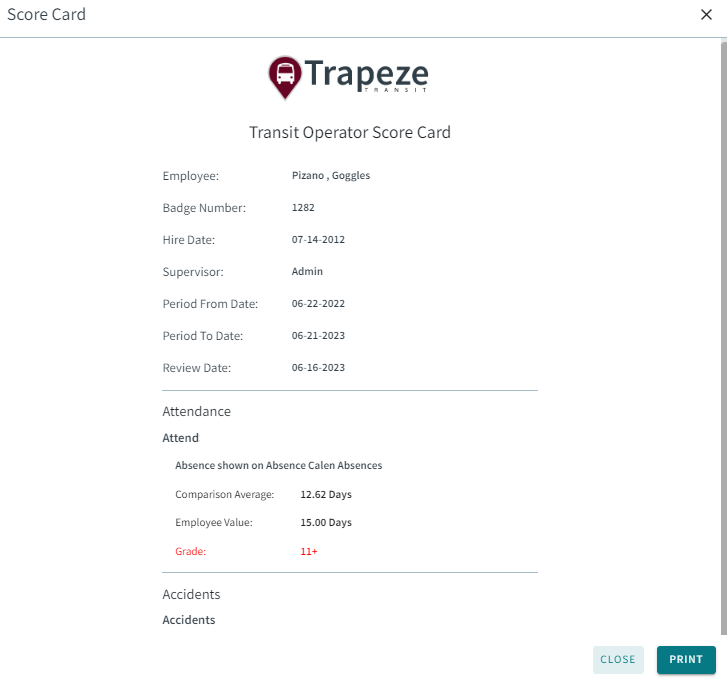
Task: Select the employee name Pizano, Goggles
Action: pos(331,176)
